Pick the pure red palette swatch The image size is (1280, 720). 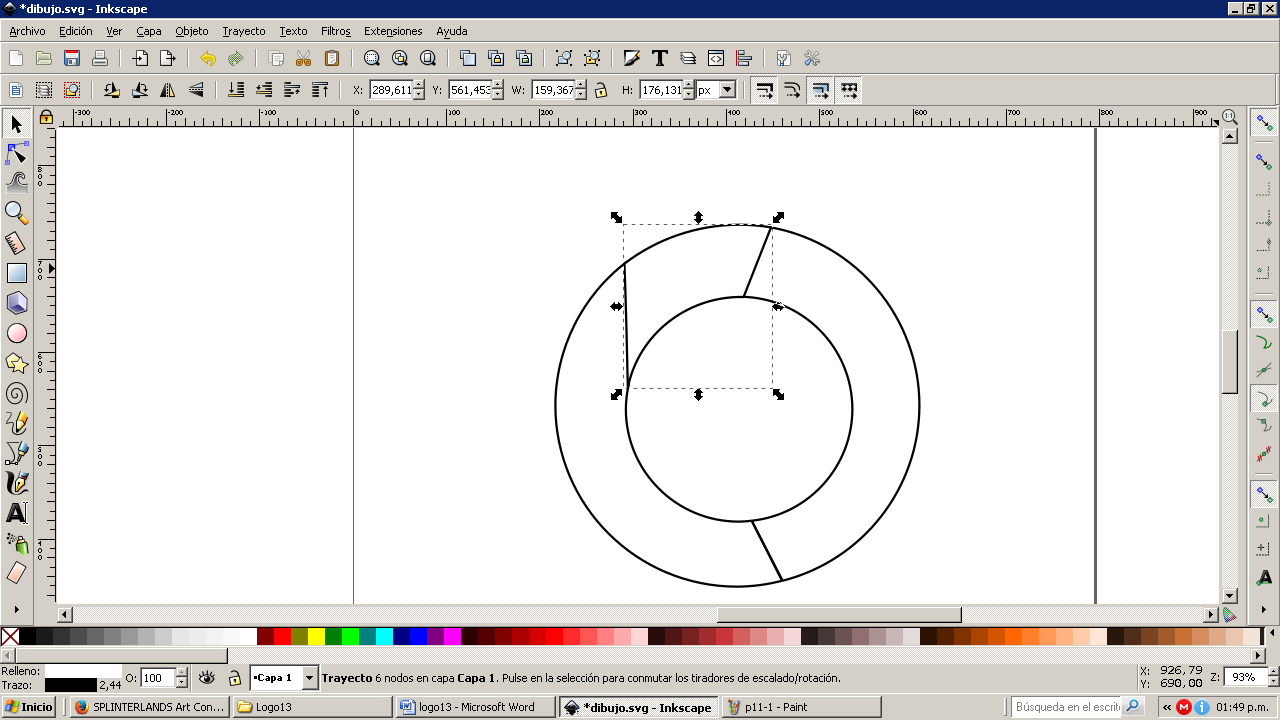pyautogui.click(x=282, y=636)
